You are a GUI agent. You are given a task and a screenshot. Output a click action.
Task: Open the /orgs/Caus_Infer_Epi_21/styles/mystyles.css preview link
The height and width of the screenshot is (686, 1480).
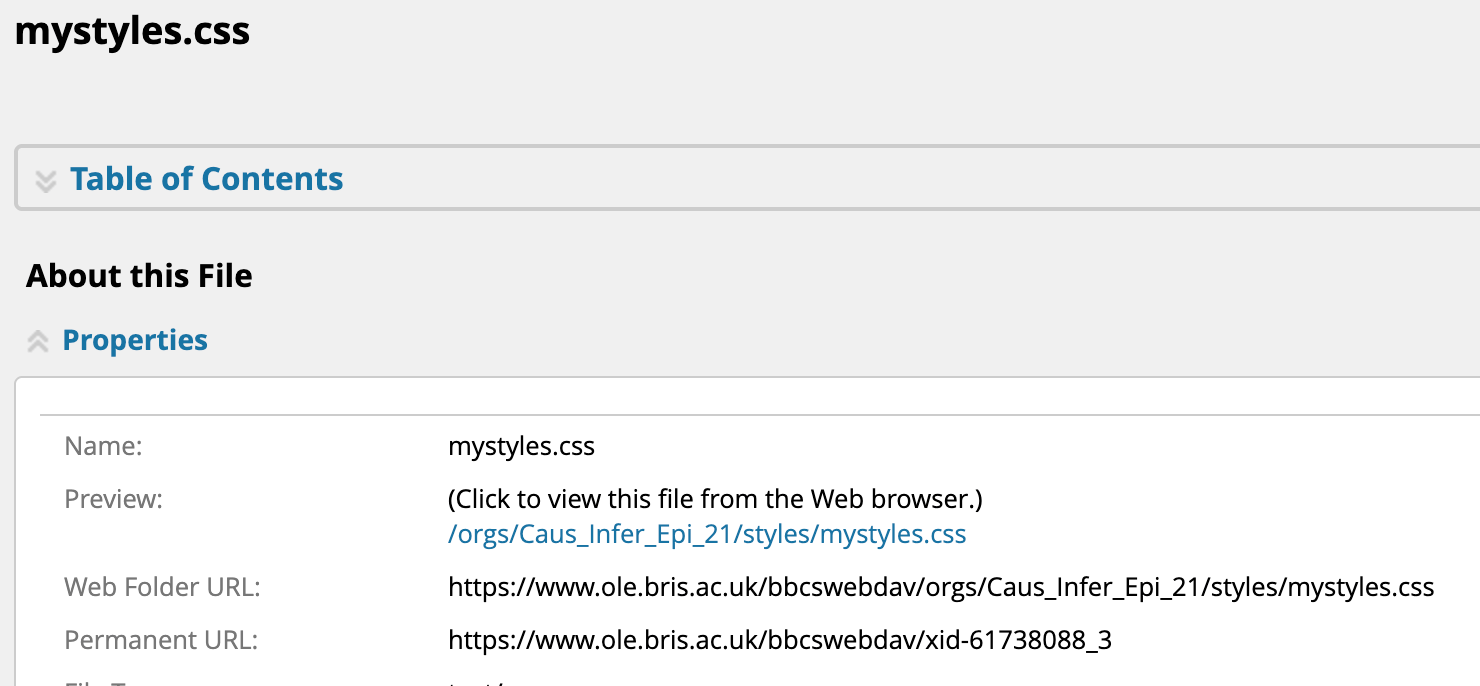coord(707,534)
